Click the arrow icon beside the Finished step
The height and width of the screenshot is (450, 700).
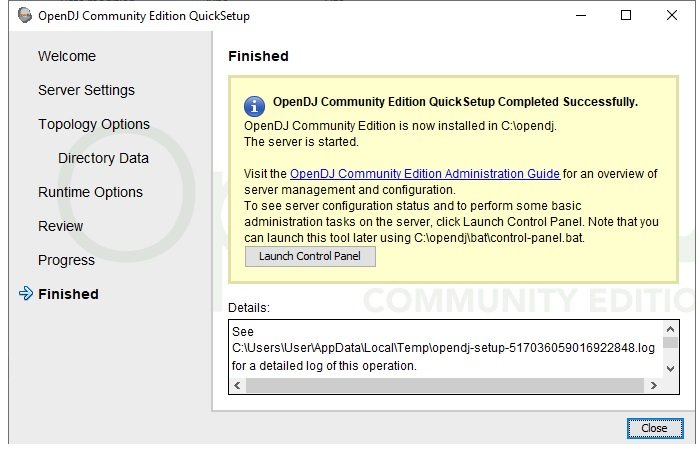(26, 294)
